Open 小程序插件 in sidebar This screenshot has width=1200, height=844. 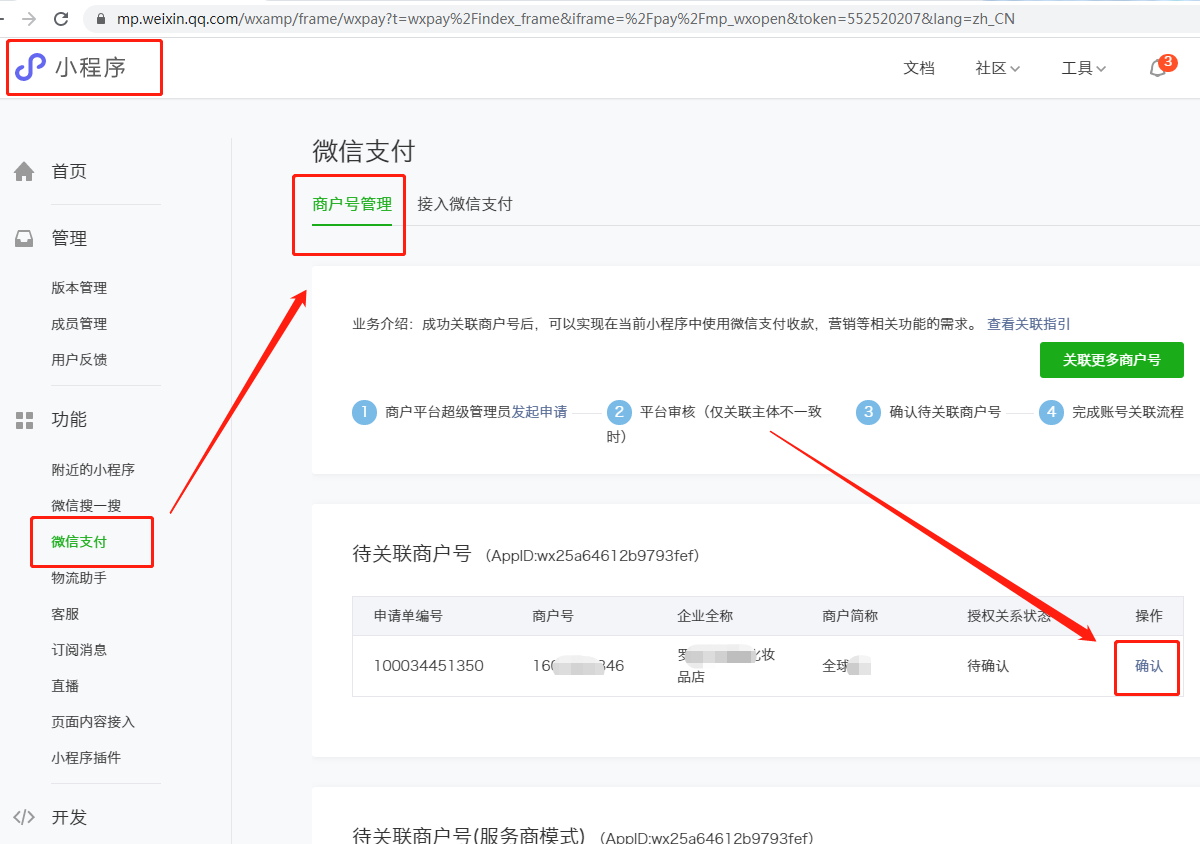pos(86,758)
